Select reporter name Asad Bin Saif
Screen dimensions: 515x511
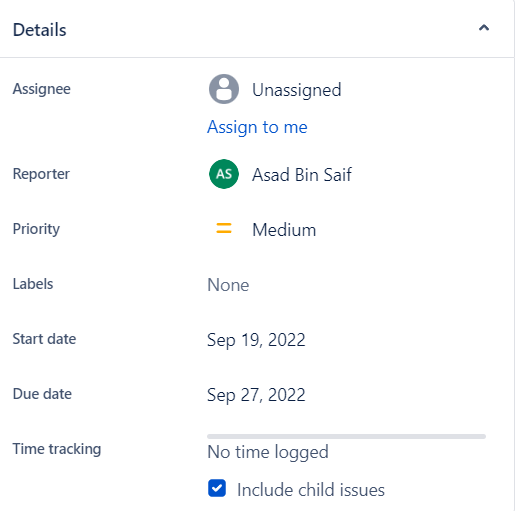(x=302, y=175)
